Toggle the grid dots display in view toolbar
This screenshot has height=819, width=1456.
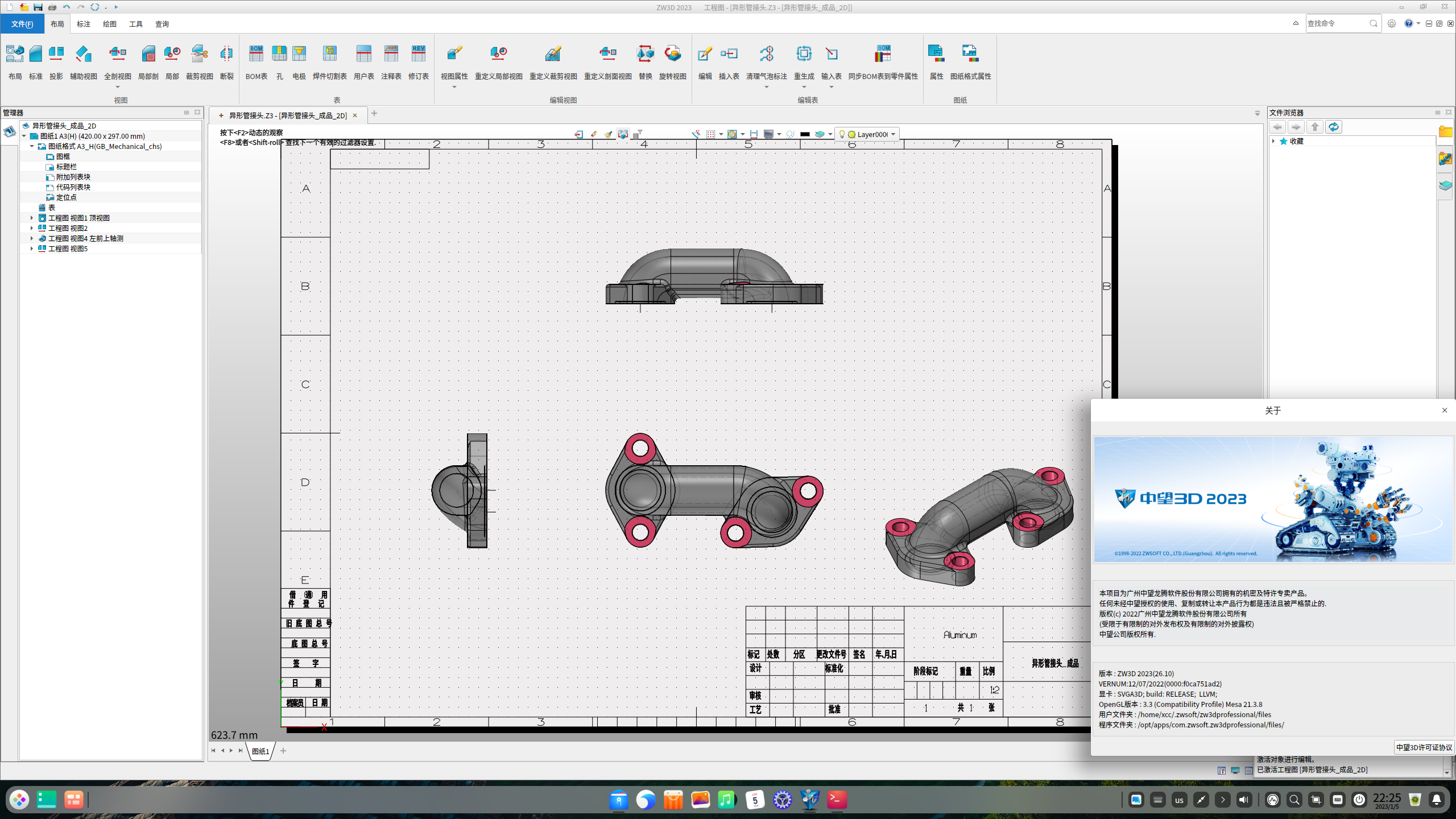(710, 134)
